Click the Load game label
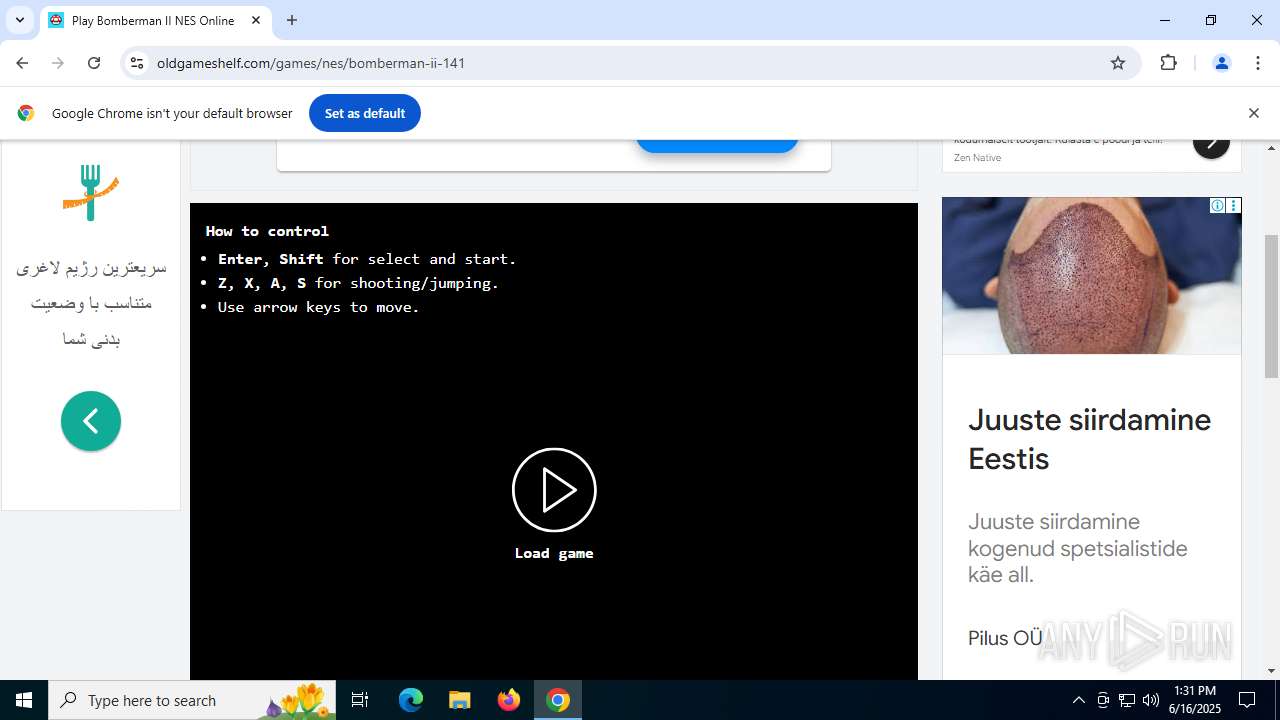 click(554, 553)
